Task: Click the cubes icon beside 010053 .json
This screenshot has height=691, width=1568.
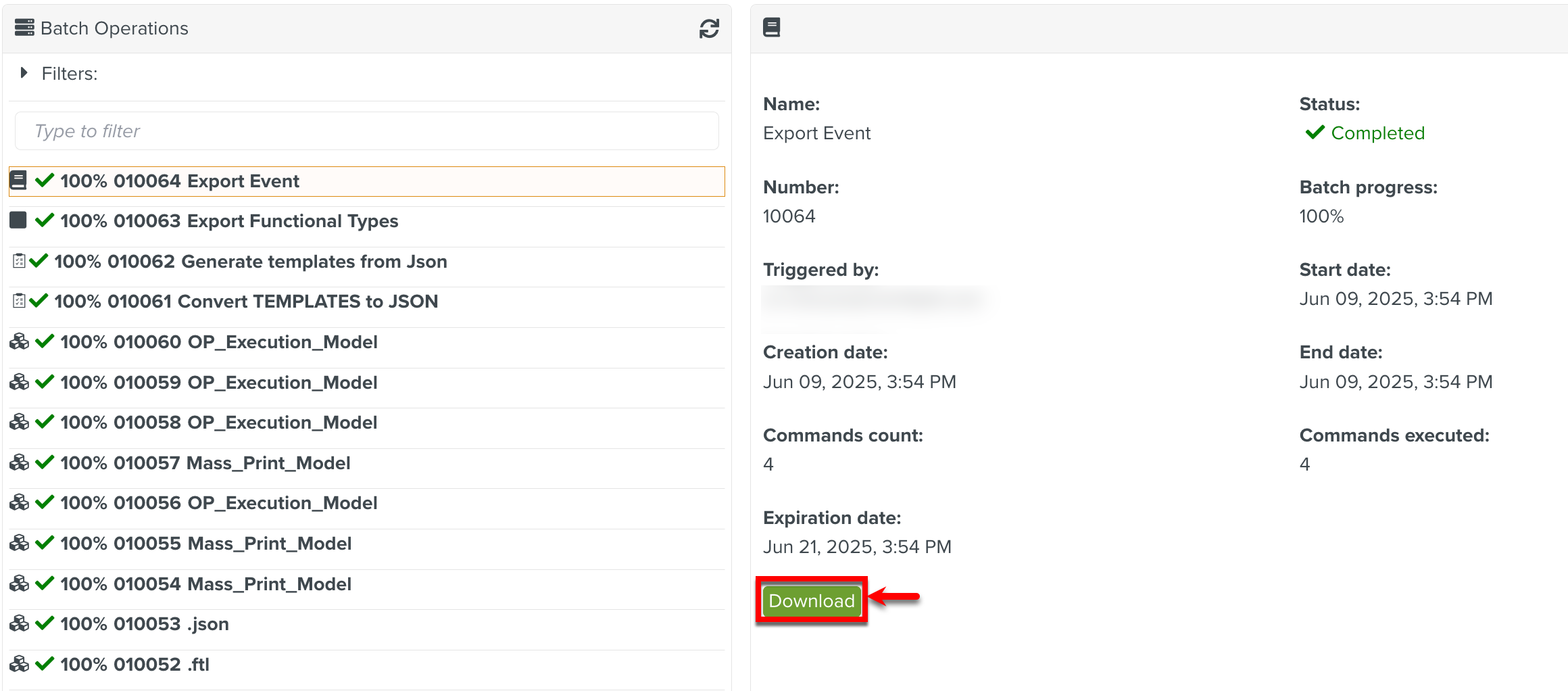Action: [19, 623]
